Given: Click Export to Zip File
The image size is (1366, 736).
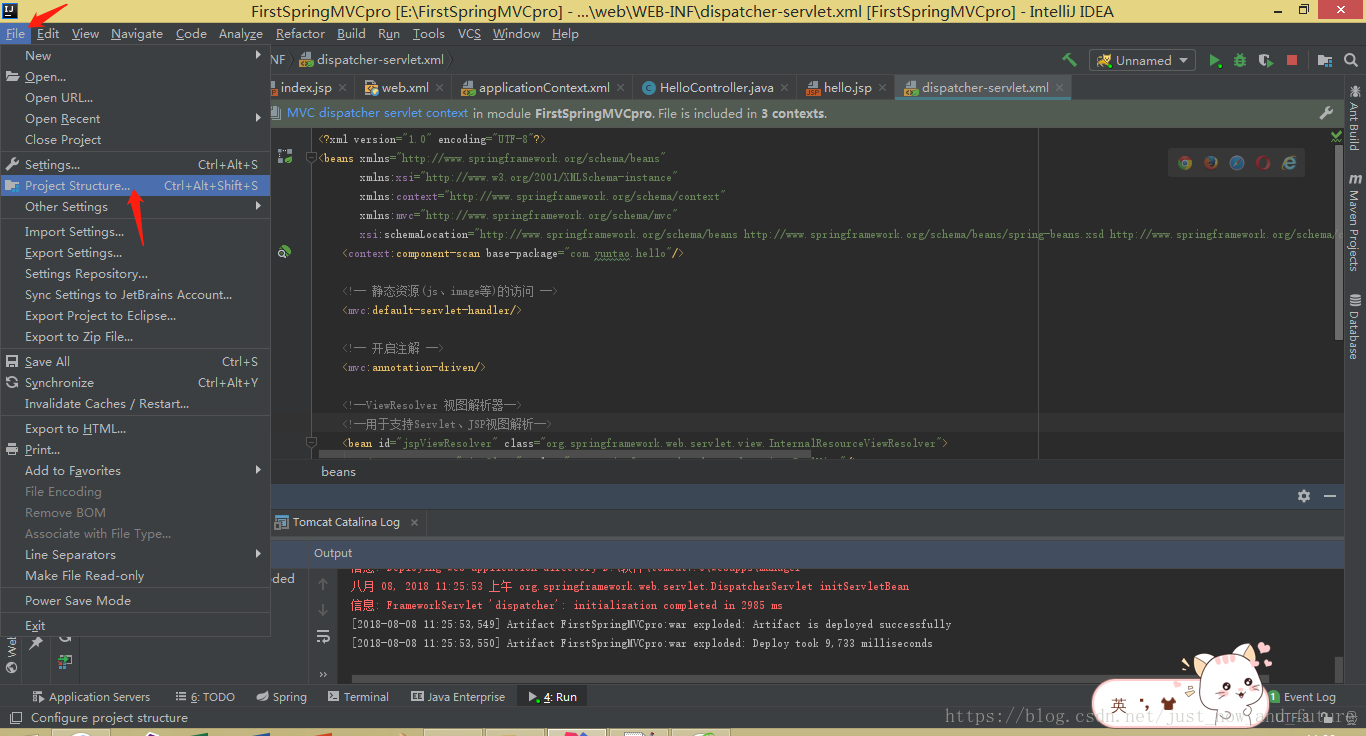Looking at the screenshot, I should click(x=135, y=337).
